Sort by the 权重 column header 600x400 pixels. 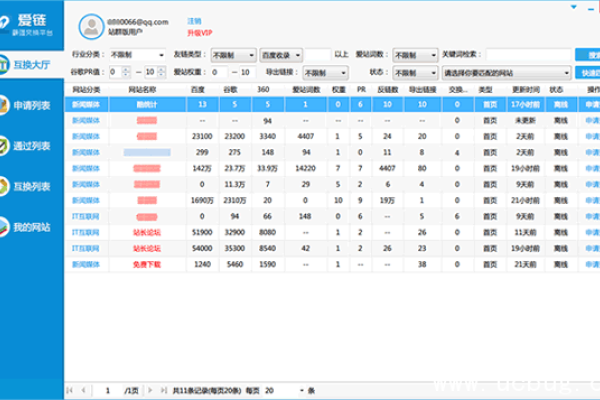339,90
